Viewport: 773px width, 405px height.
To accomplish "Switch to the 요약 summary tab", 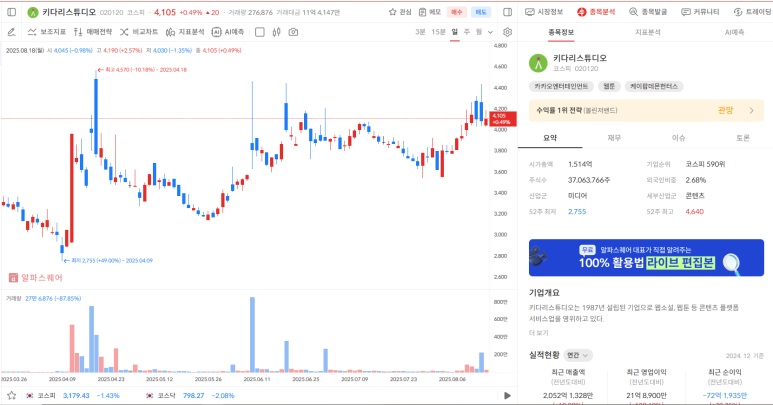I will point(550,138).
